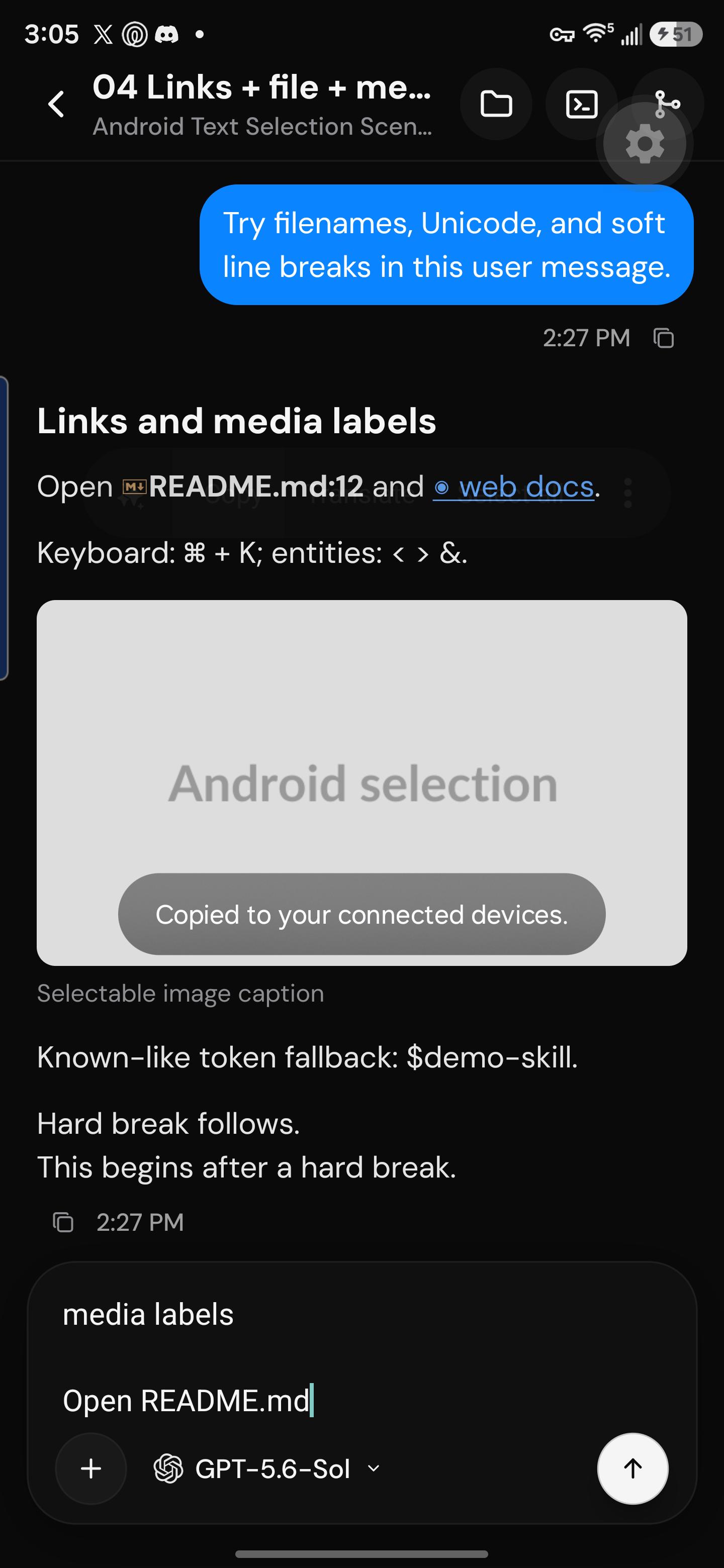724x1568 pixels.
Task: Dismiss the Copied to your connected devices toast
Action: click(x=361, y=914)
